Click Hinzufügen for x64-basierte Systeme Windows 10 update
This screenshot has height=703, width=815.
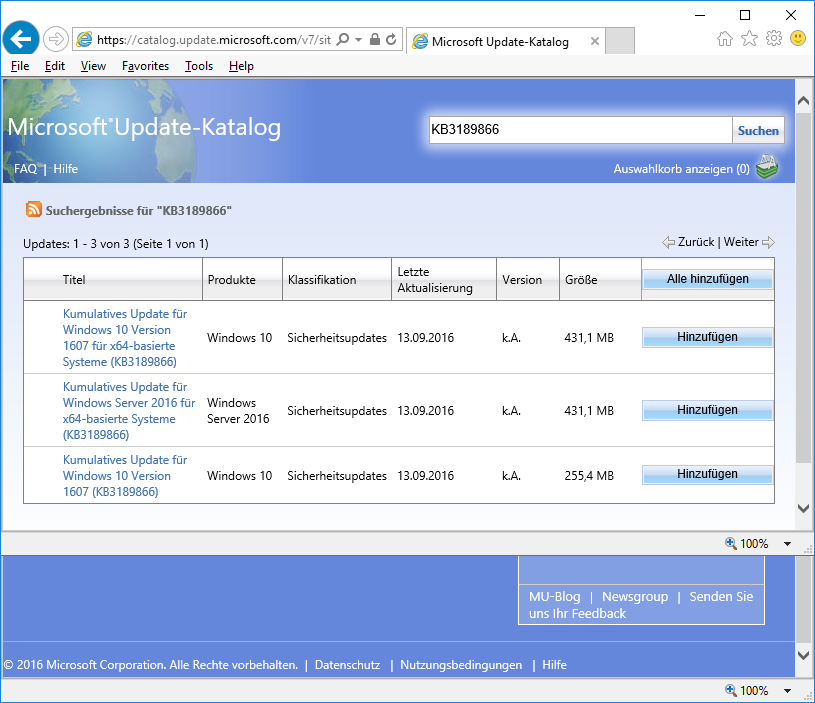[707, 337]
